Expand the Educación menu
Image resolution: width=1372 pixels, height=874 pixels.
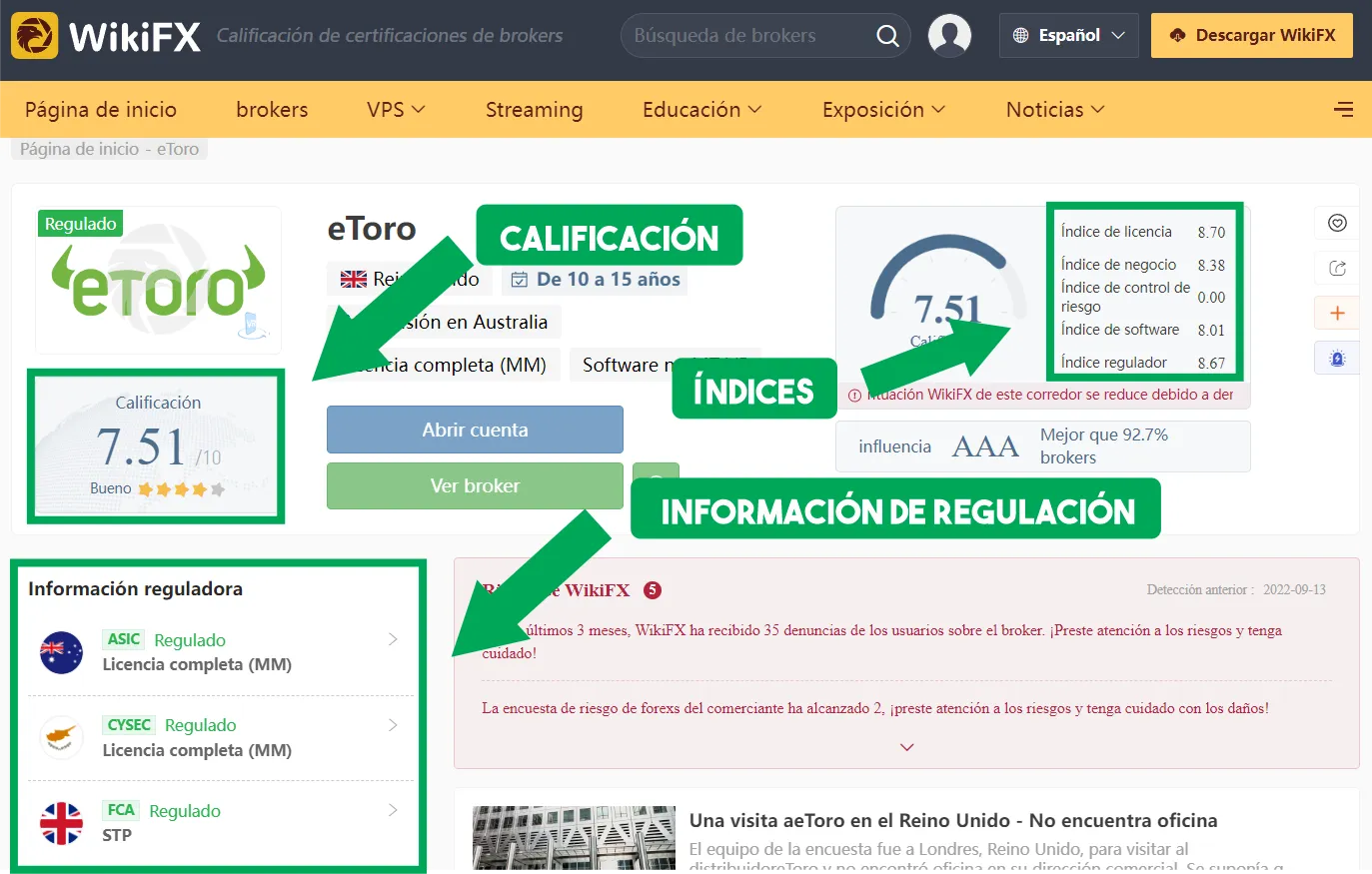701,110
